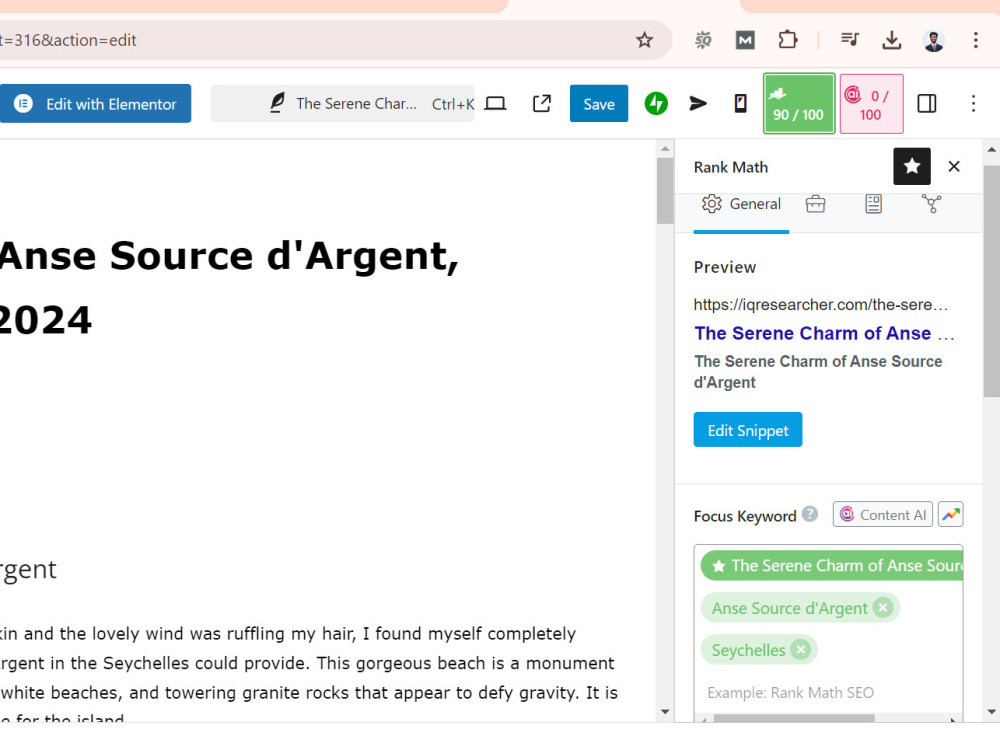
Task: Click the mobile phone device icon
Action: tap(740, 103)
